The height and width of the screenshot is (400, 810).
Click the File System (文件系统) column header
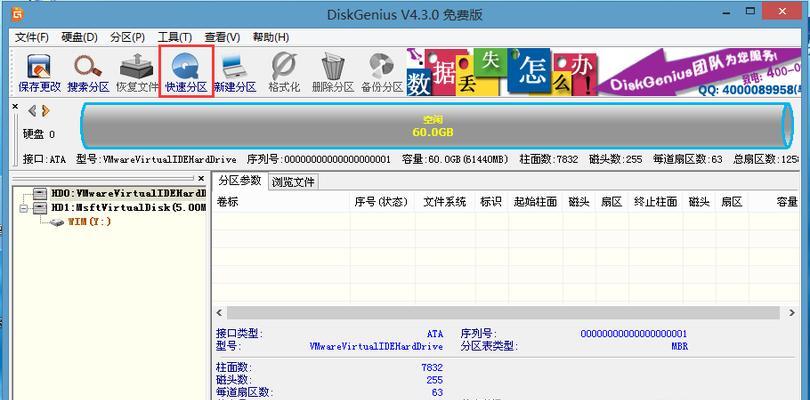(x=445, y=202)
